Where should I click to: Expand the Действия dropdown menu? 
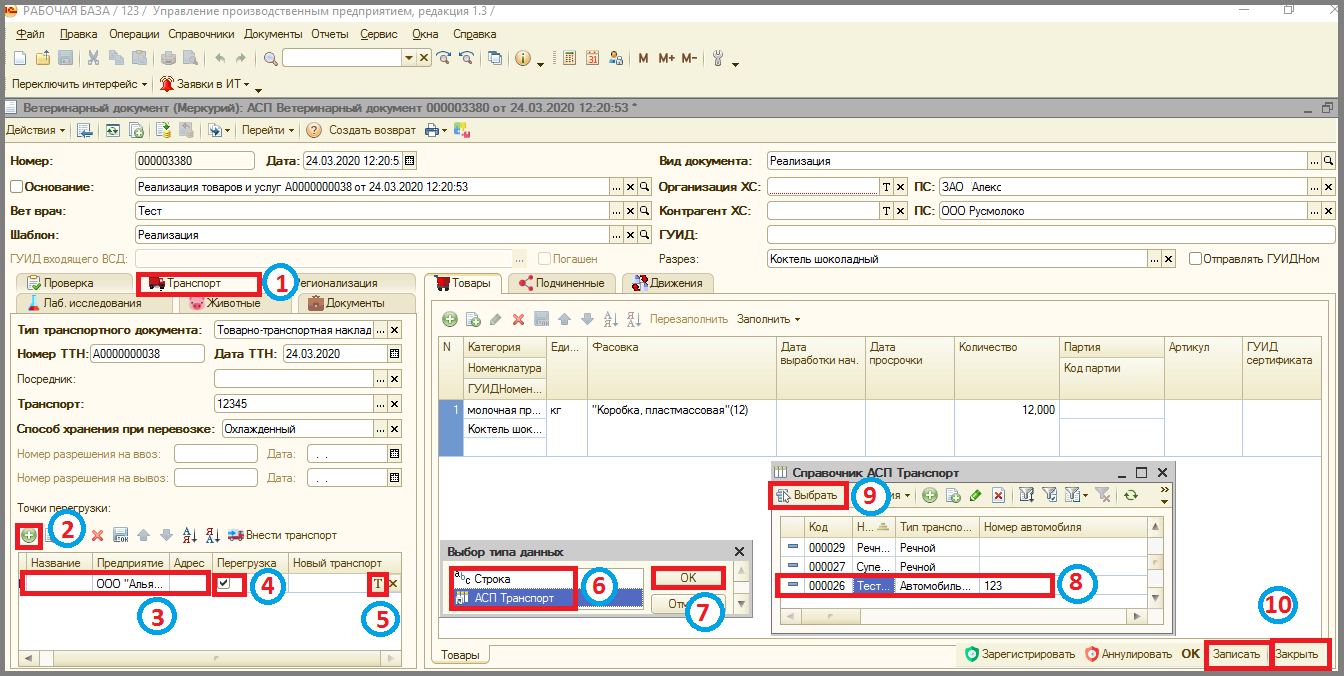36,130
